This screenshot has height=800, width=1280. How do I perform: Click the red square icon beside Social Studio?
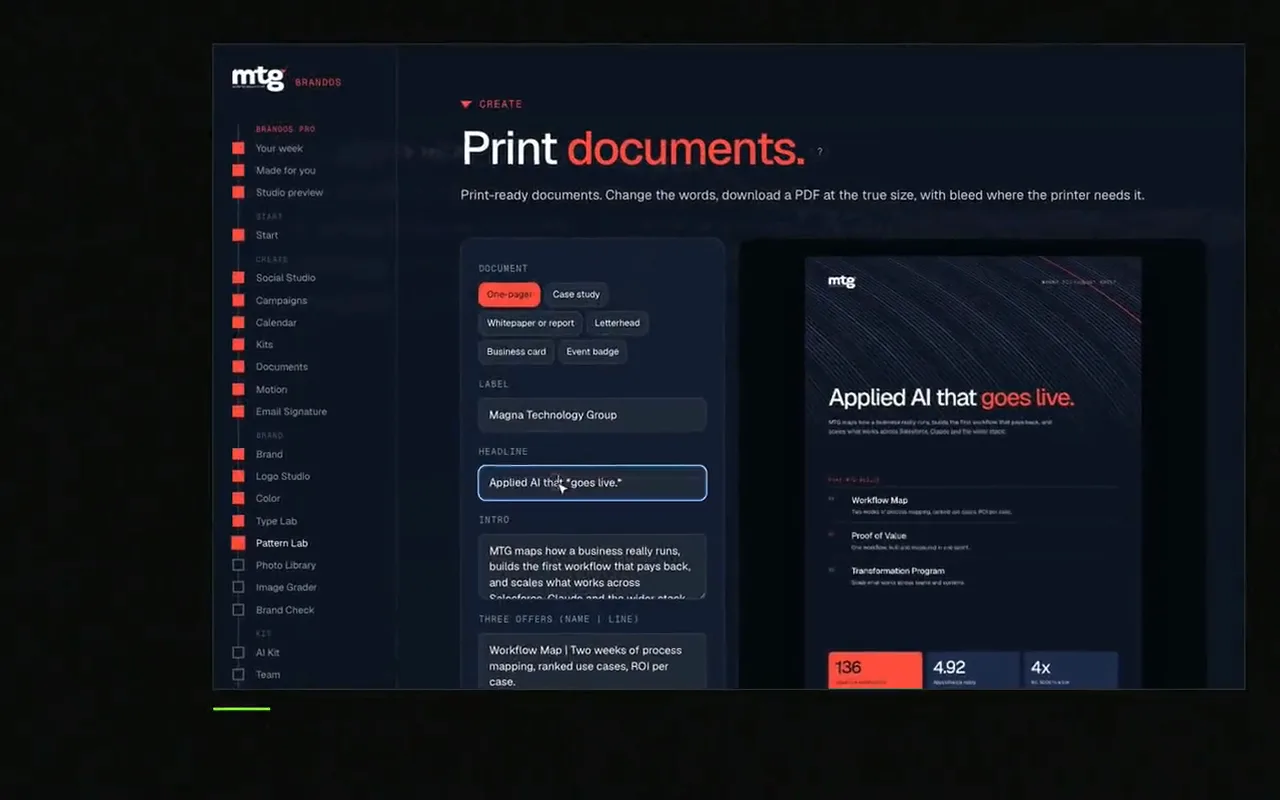[x=238, y=278]
